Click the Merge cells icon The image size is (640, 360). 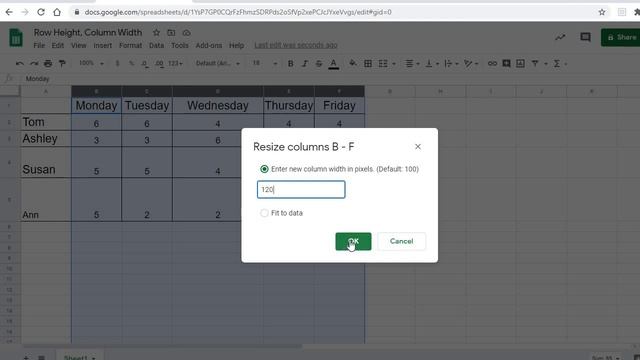click(383, 63)
